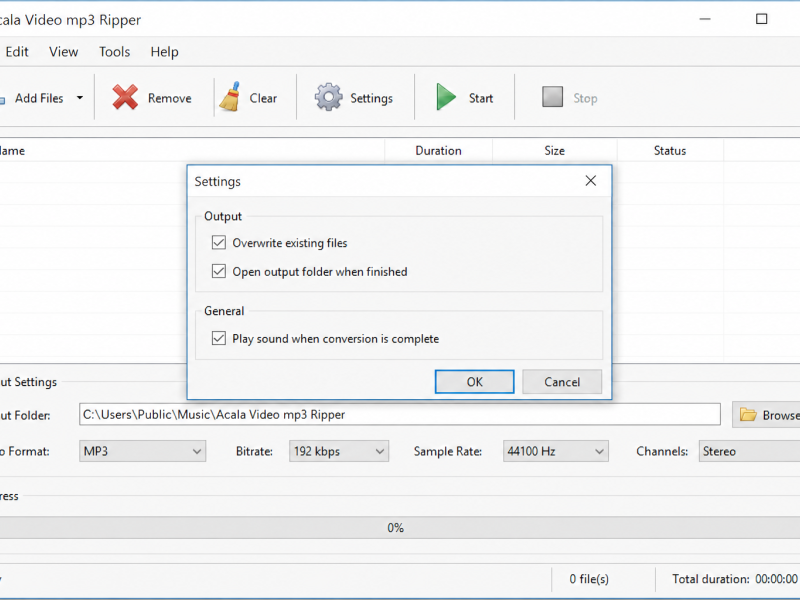Click the red X Remove icon

125,97
